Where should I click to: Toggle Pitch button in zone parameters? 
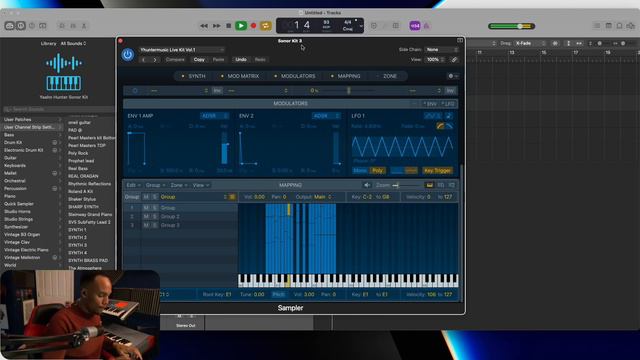pyautogui.click(x=278, y=294)
